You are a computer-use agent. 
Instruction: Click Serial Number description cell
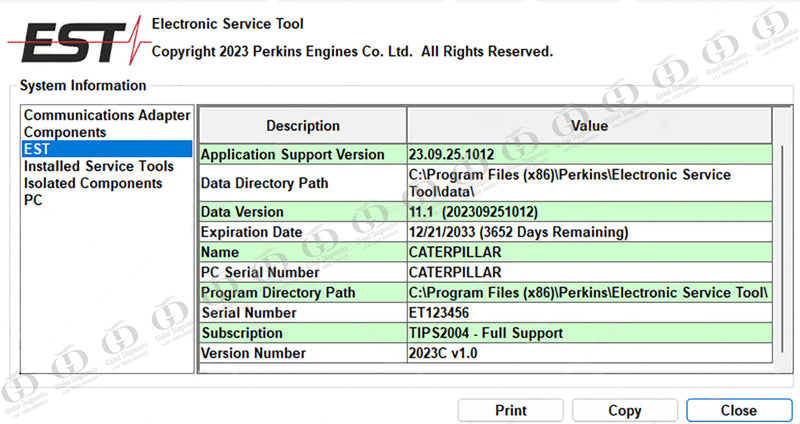click(303, 312)
